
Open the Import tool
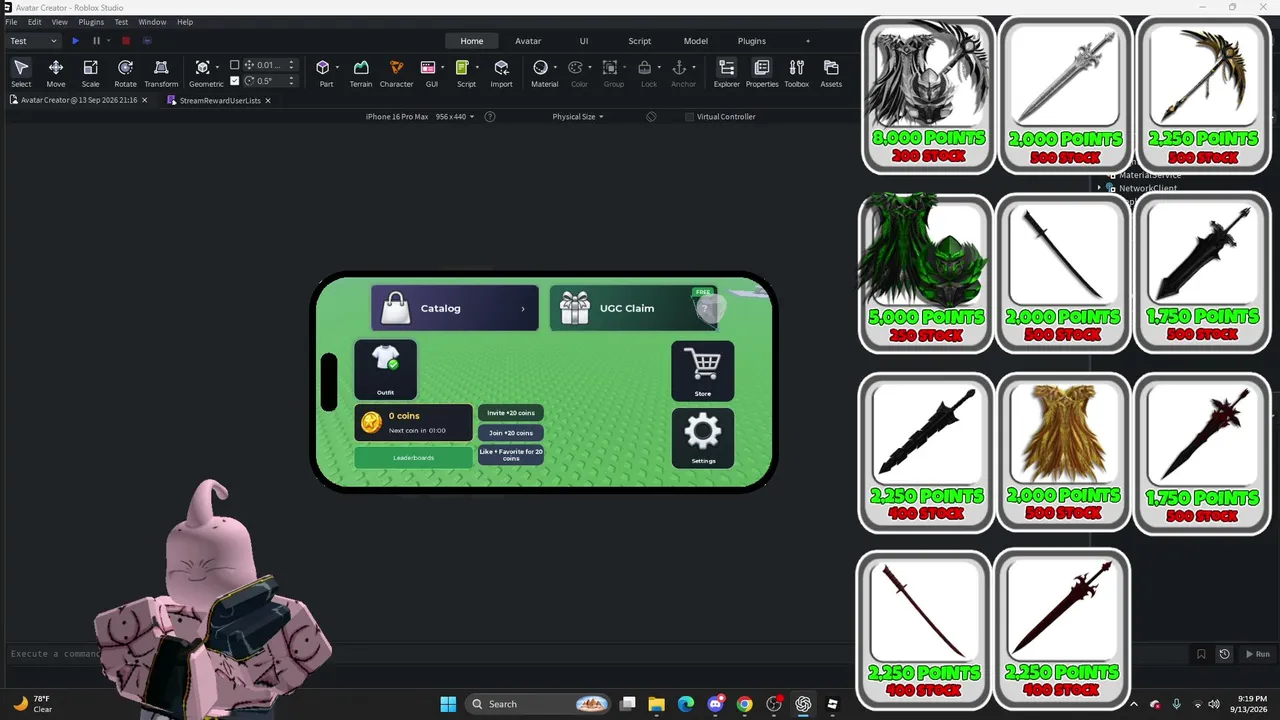click(x=501, y=73)
